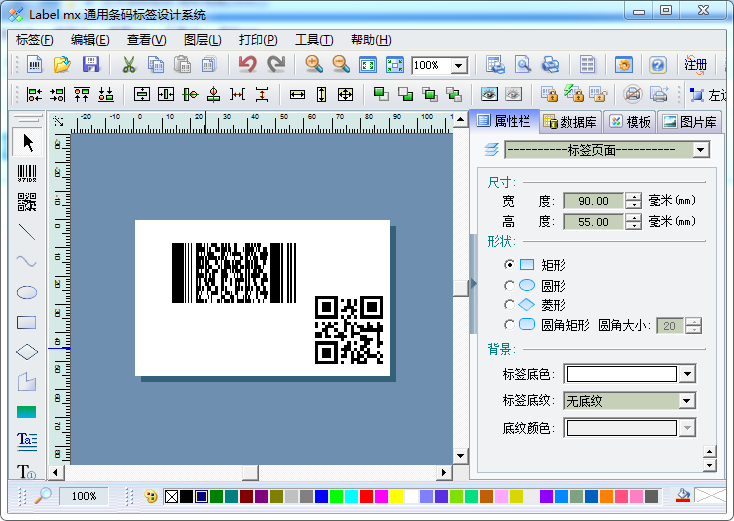
Task: Open a file with folder icon
Action: tap(62, 65)
